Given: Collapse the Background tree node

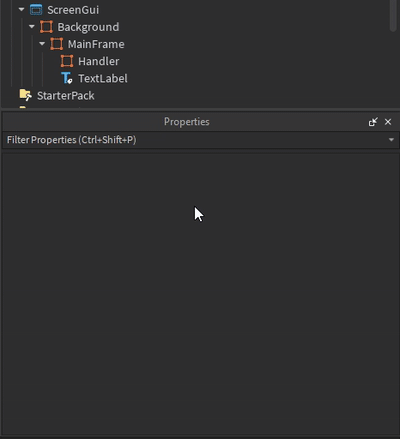Looking at the screenshot, I should pos(32,27).
